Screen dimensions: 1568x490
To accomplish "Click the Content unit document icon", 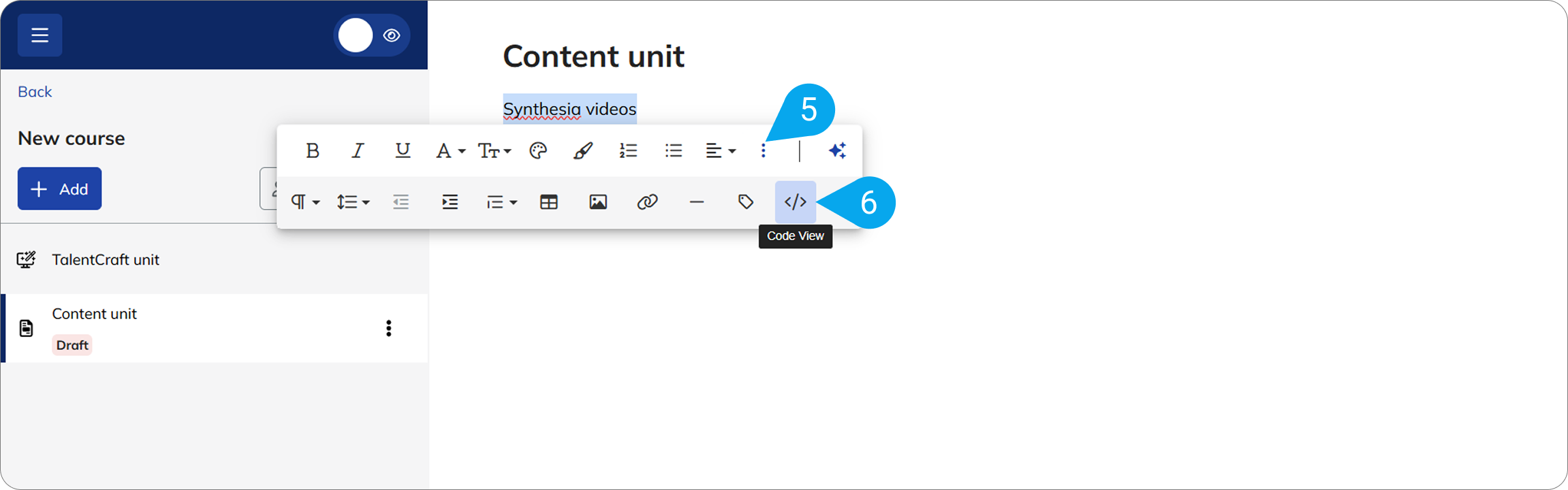I will pyautogui.click(x=26, y=328).
